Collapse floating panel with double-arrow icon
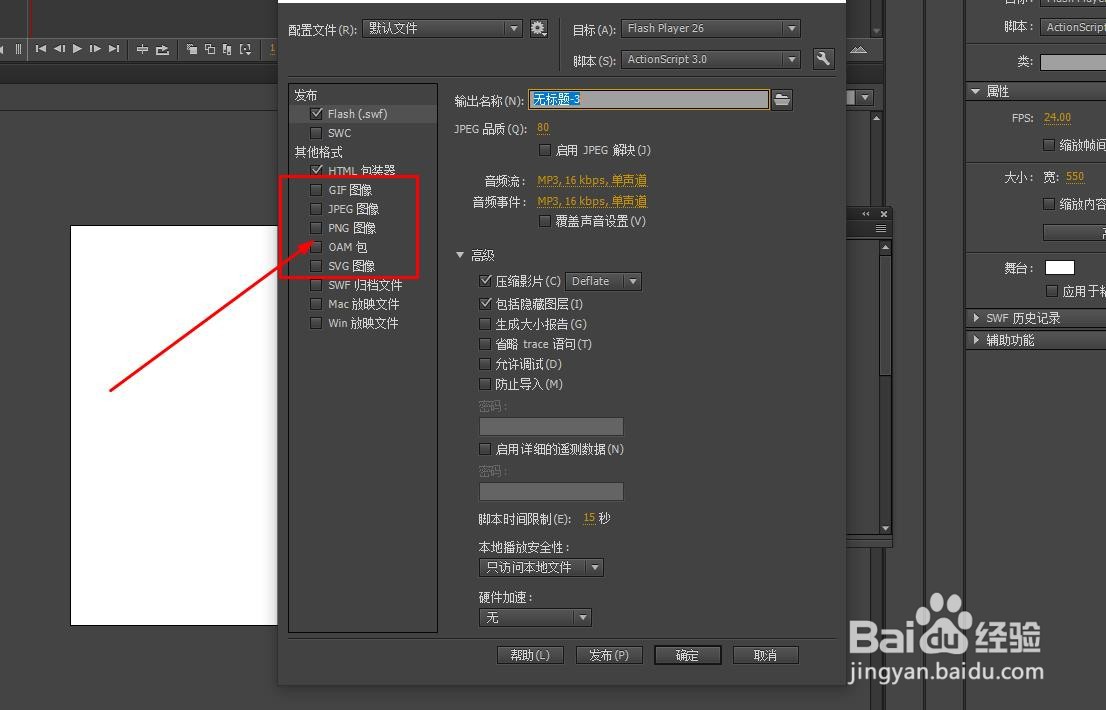 (866, 214)
